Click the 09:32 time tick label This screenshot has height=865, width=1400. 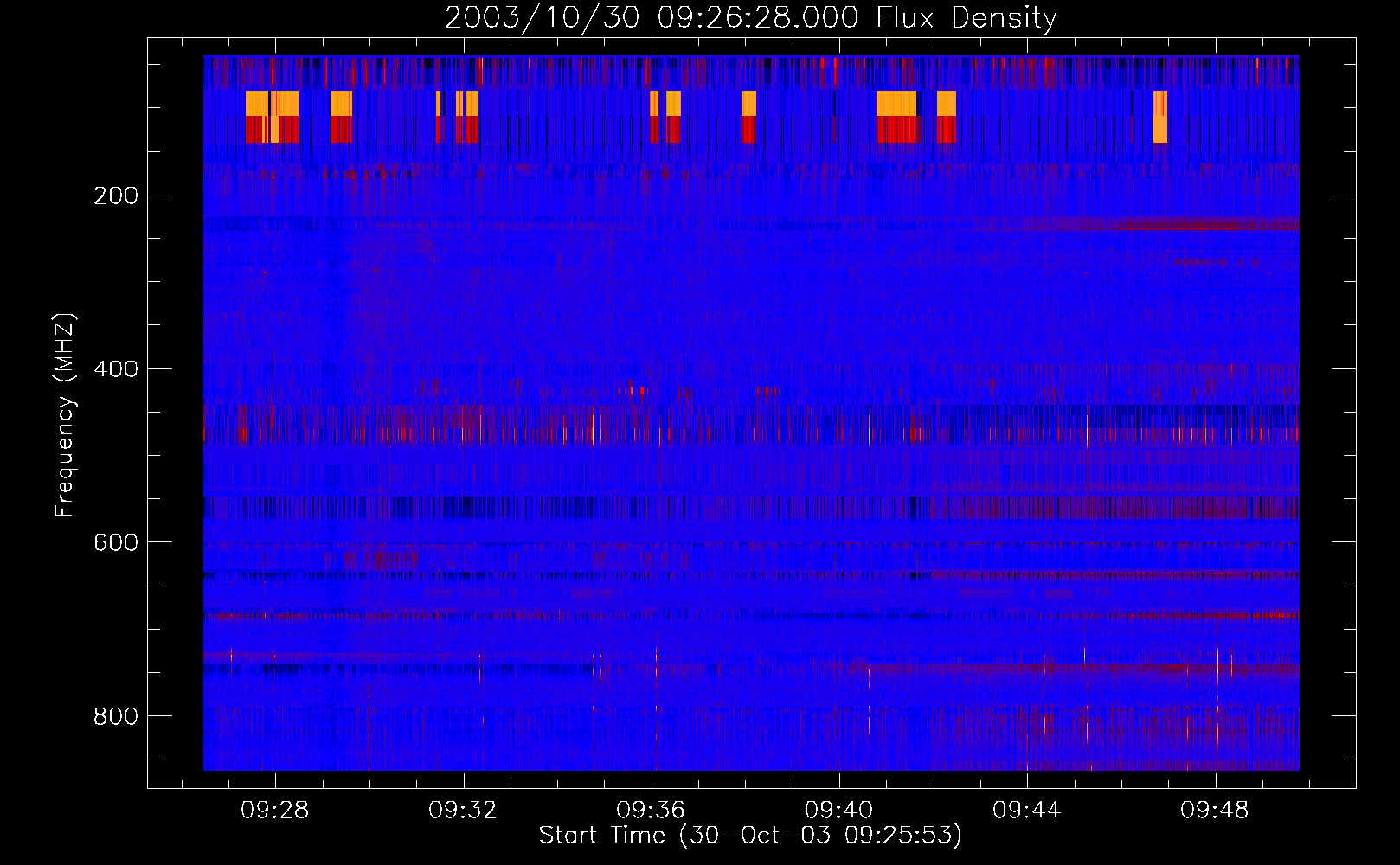coord(463,810)
